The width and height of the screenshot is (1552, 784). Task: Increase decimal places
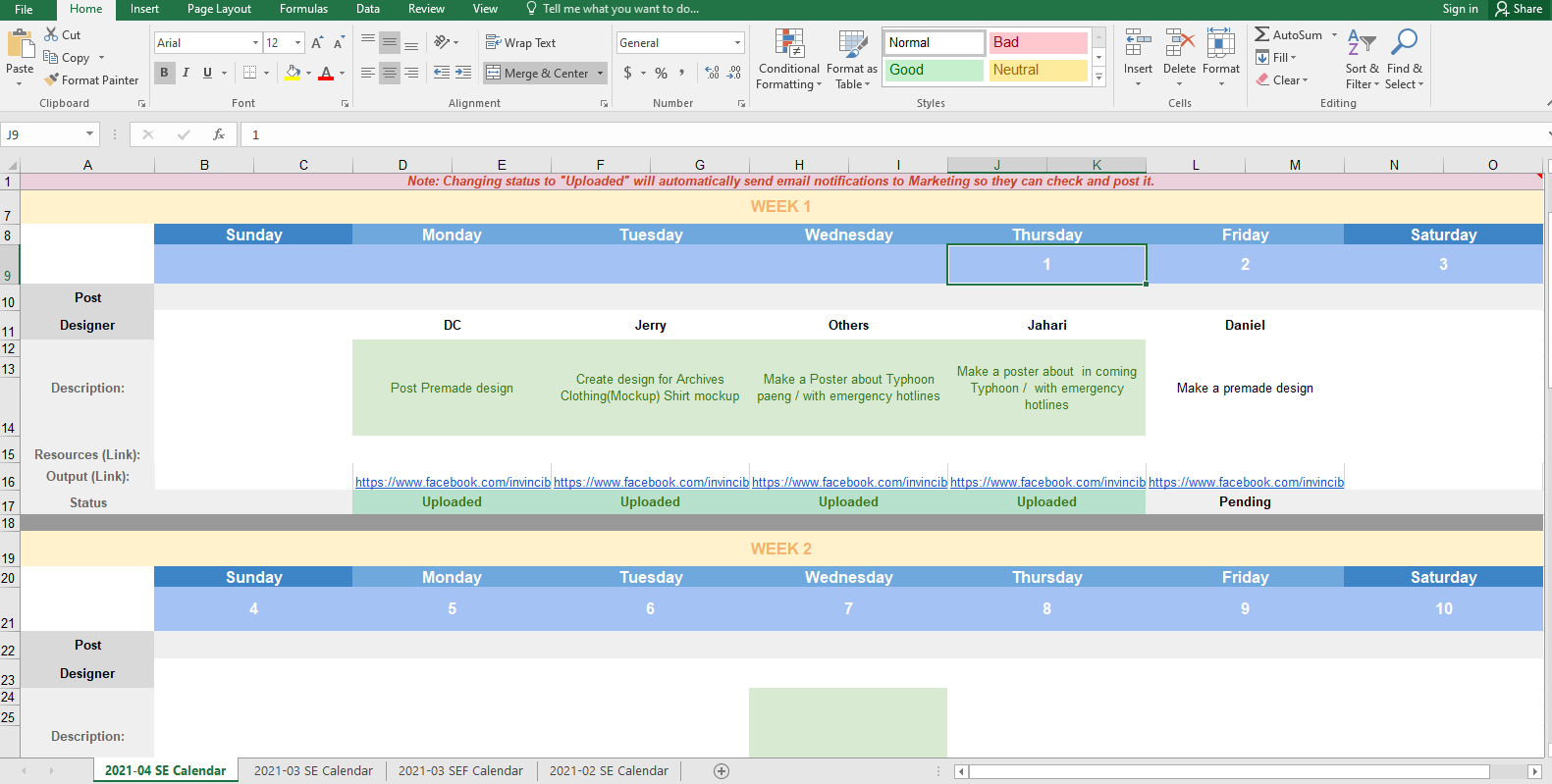pos(713,73)
